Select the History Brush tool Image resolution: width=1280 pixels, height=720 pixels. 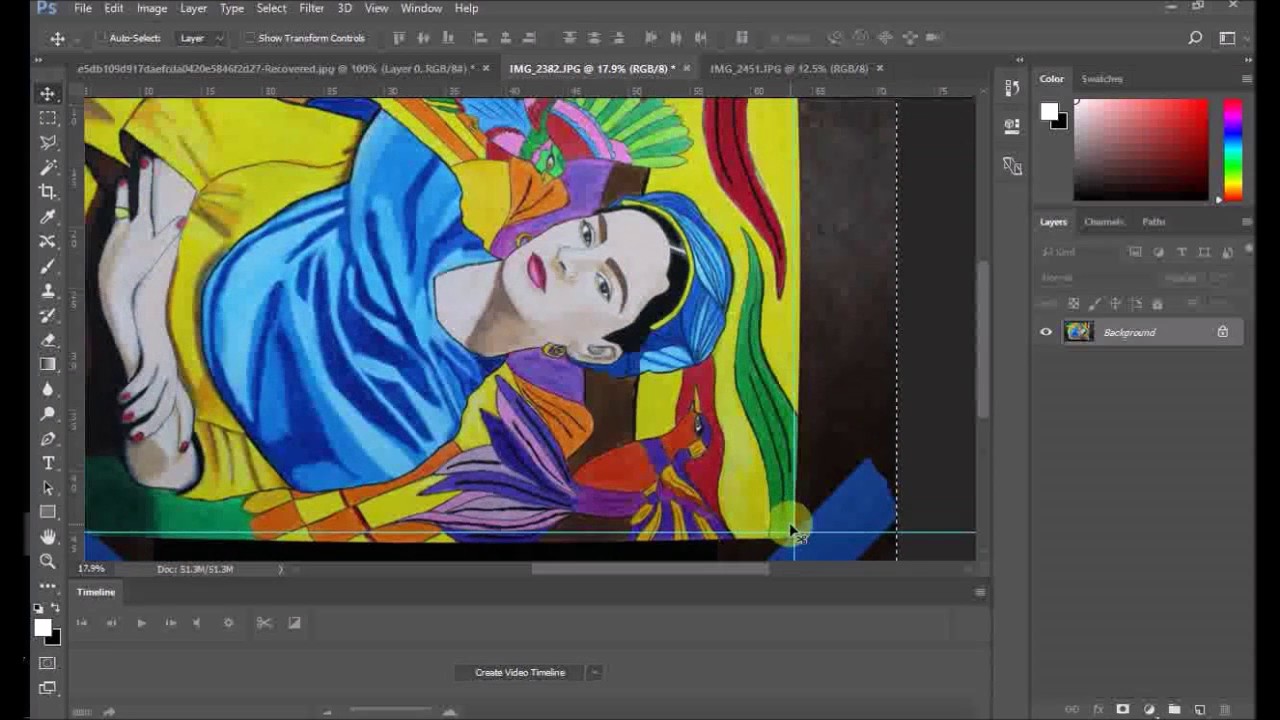pyautogui.click(x=47, y=315)
